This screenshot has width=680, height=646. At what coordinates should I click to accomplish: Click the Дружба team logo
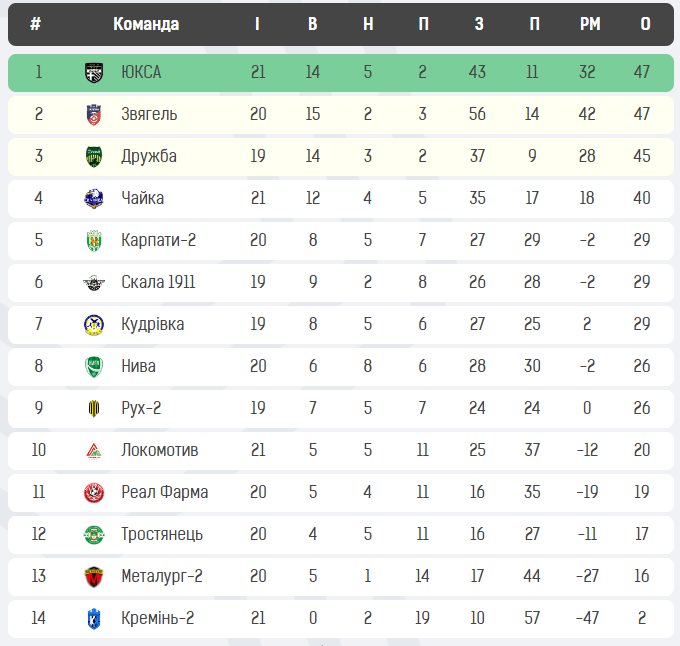tap(93, 156)
